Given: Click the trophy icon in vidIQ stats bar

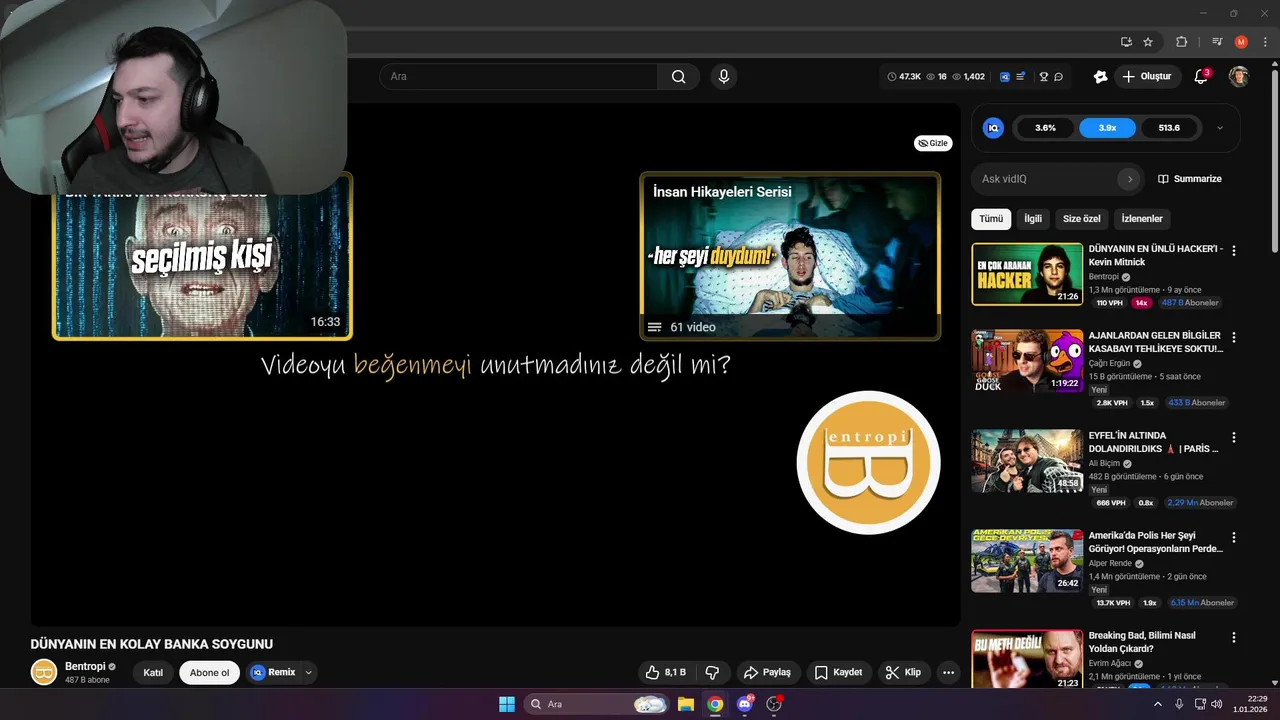Looking at the screenshot, I should tap(1044, 77).
